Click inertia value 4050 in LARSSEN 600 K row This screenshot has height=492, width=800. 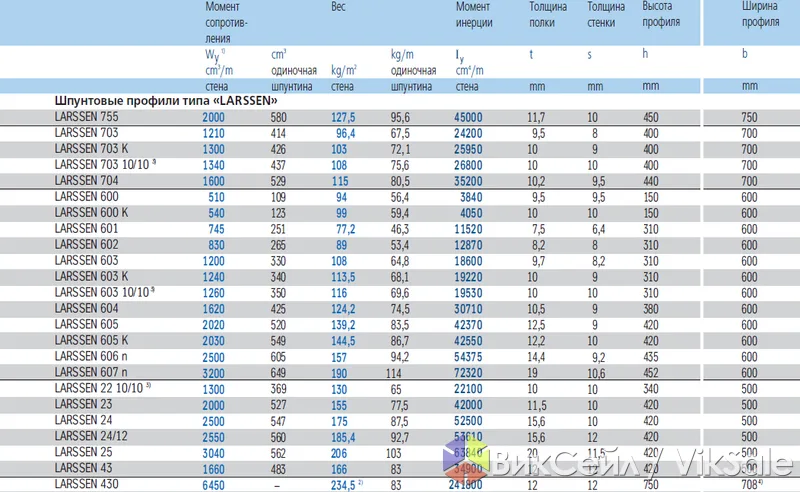click(x=471, y=213)
